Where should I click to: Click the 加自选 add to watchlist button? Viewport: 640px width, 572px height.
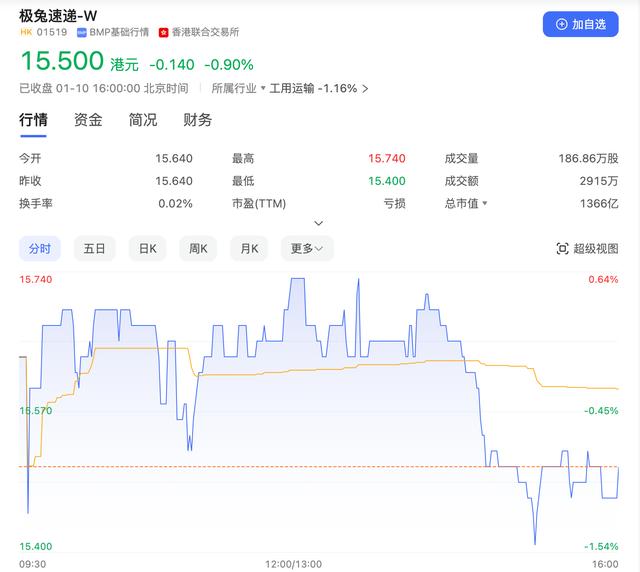(581, 24)
